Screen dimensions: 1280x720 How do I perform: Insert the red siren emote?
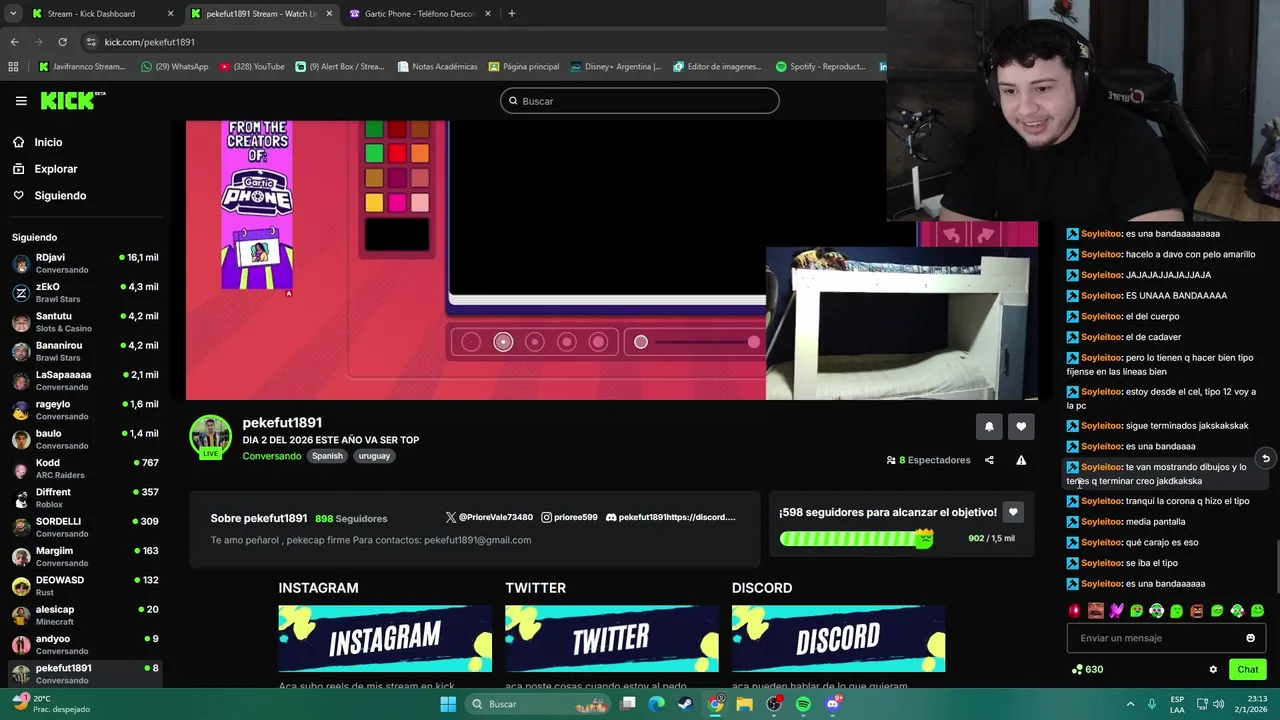tap(1075, 610)
